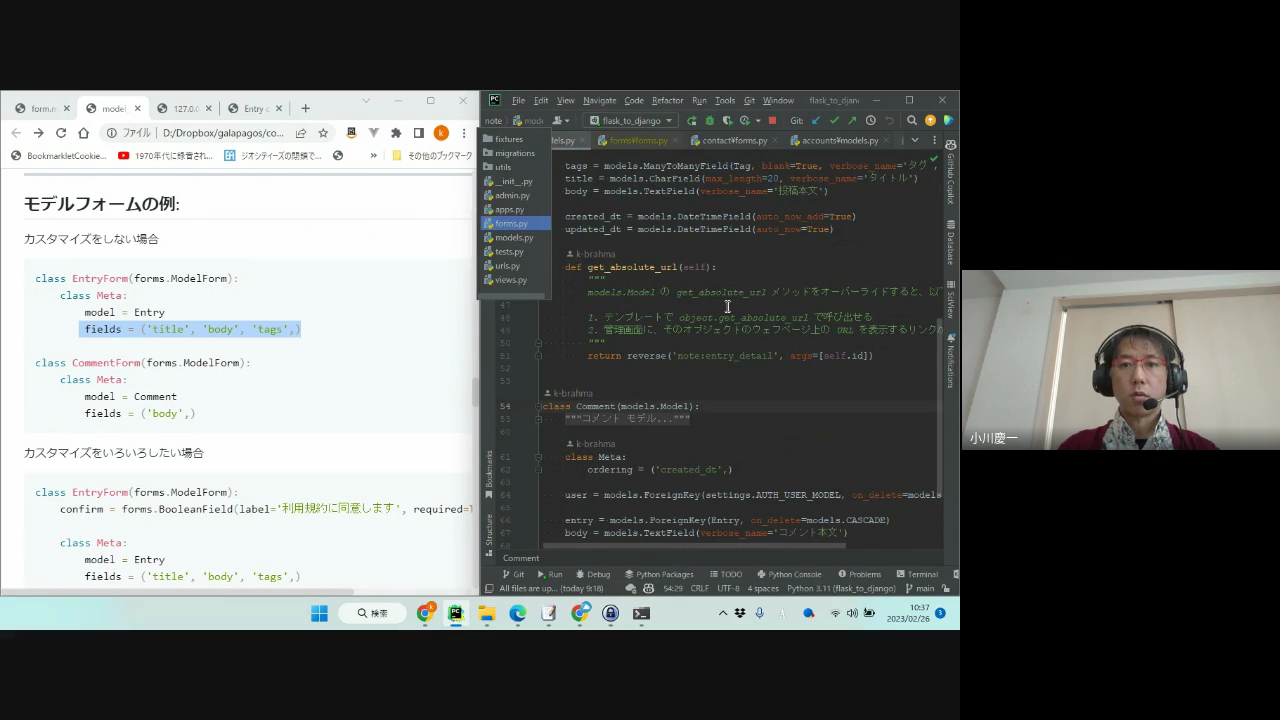
Task: Bookmark this page with the star icon
Action: [x=323, y=133]
